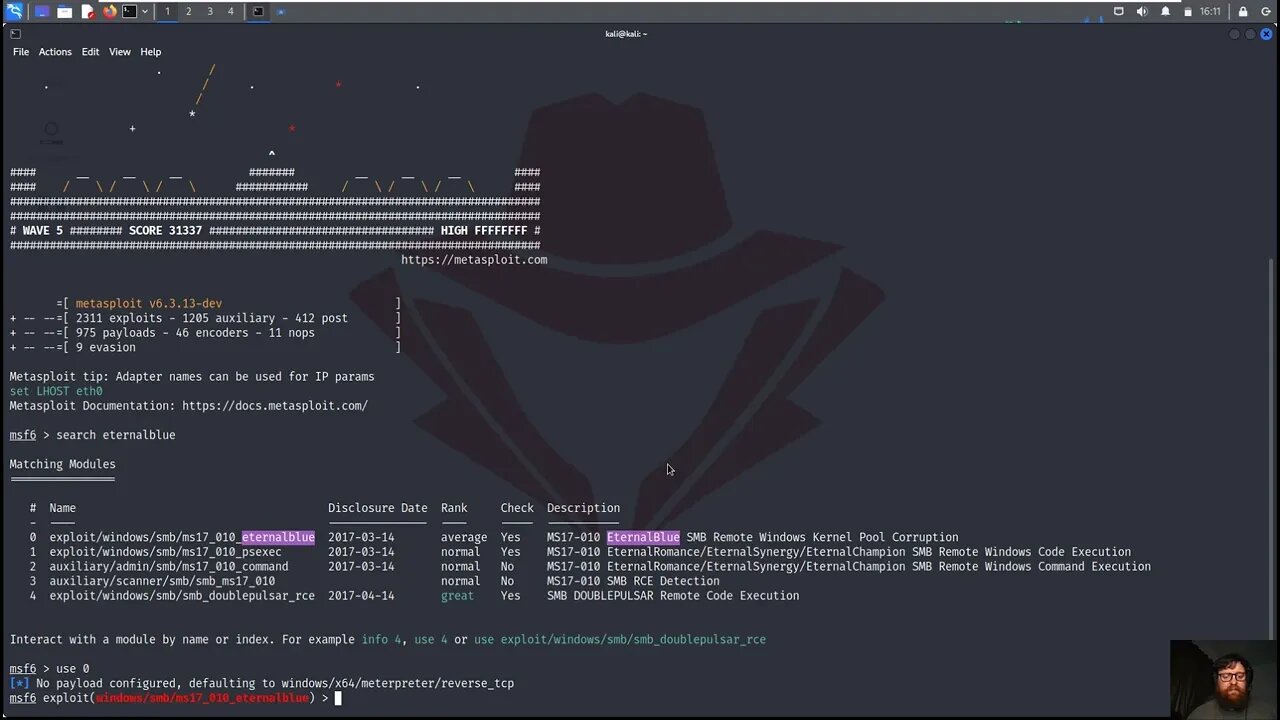
Task: Click 'MS17-010 SMB RCE Detection' description
Action: [633, 581]
